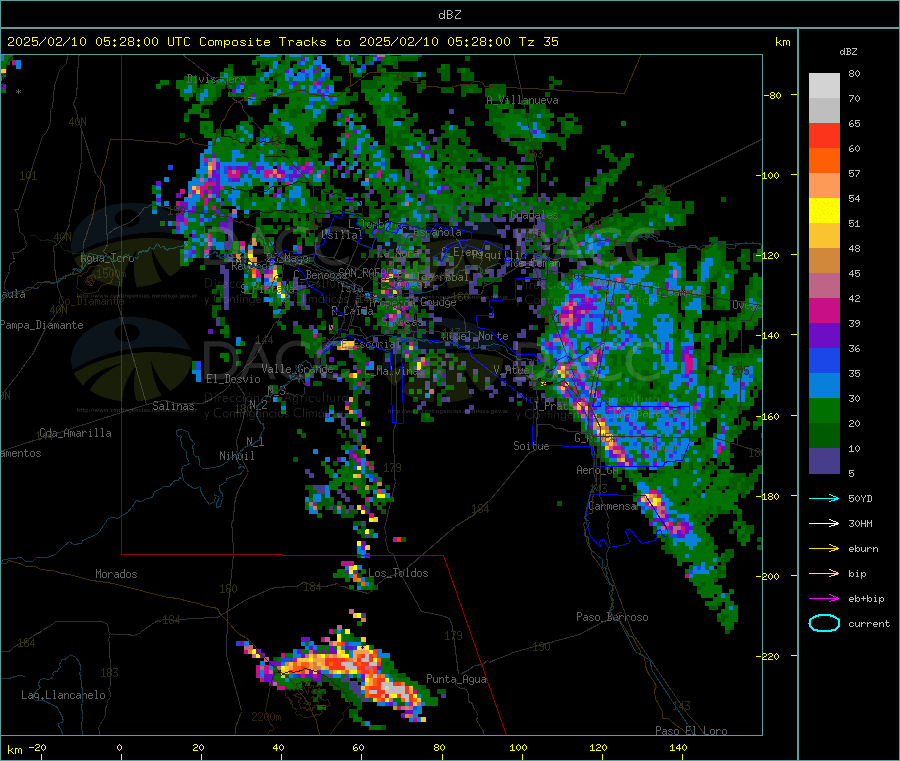Click the Laq.Llancanelo location label
The image size is (900, 761).
(63, 695)
